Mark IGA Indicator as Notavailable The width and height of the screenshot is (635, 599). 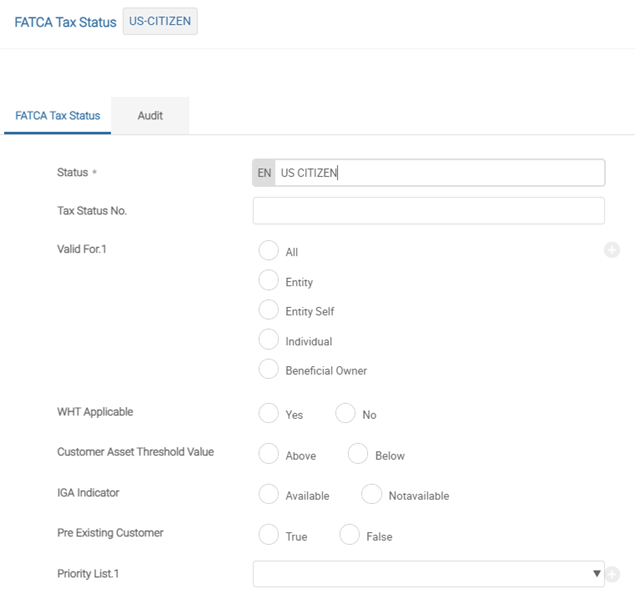(372, 494)
